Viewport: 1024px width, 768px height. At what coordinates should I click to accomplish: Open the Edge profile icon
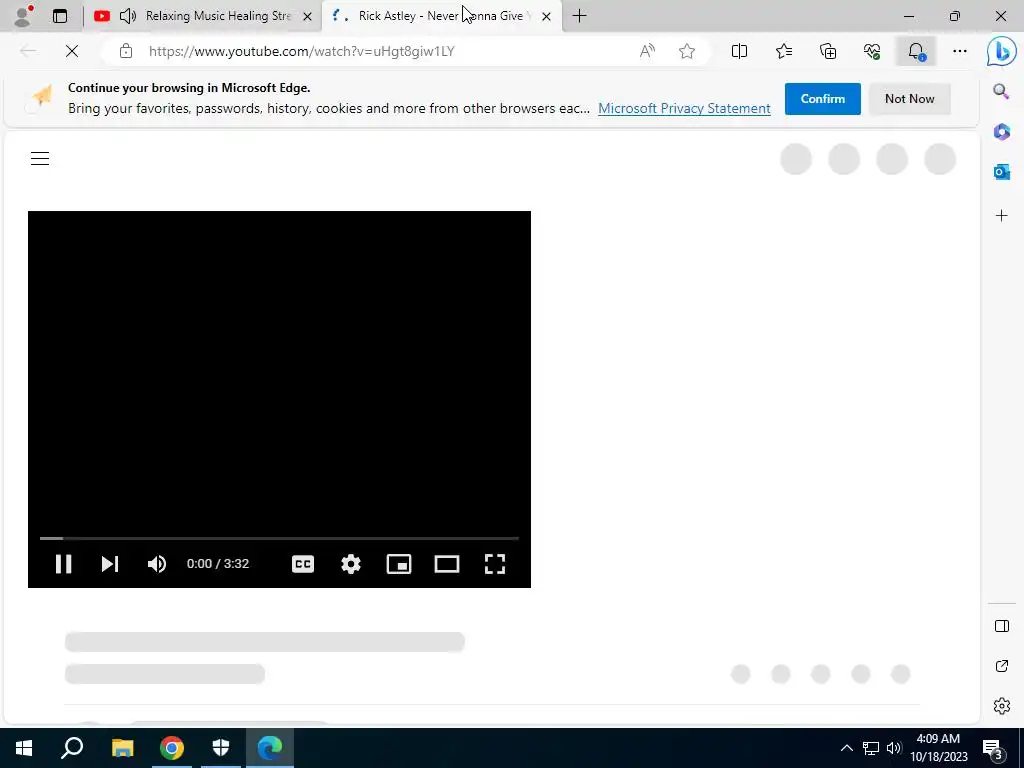point(24,16)
